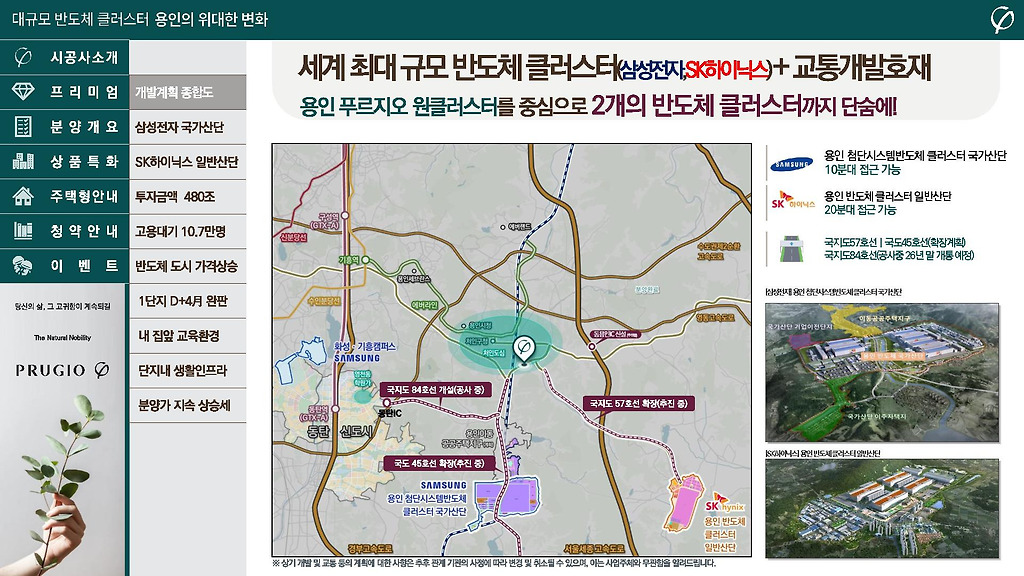Click the 경부고속도로 label on the map
This screenshot has height=576, width=1024.
370,549
